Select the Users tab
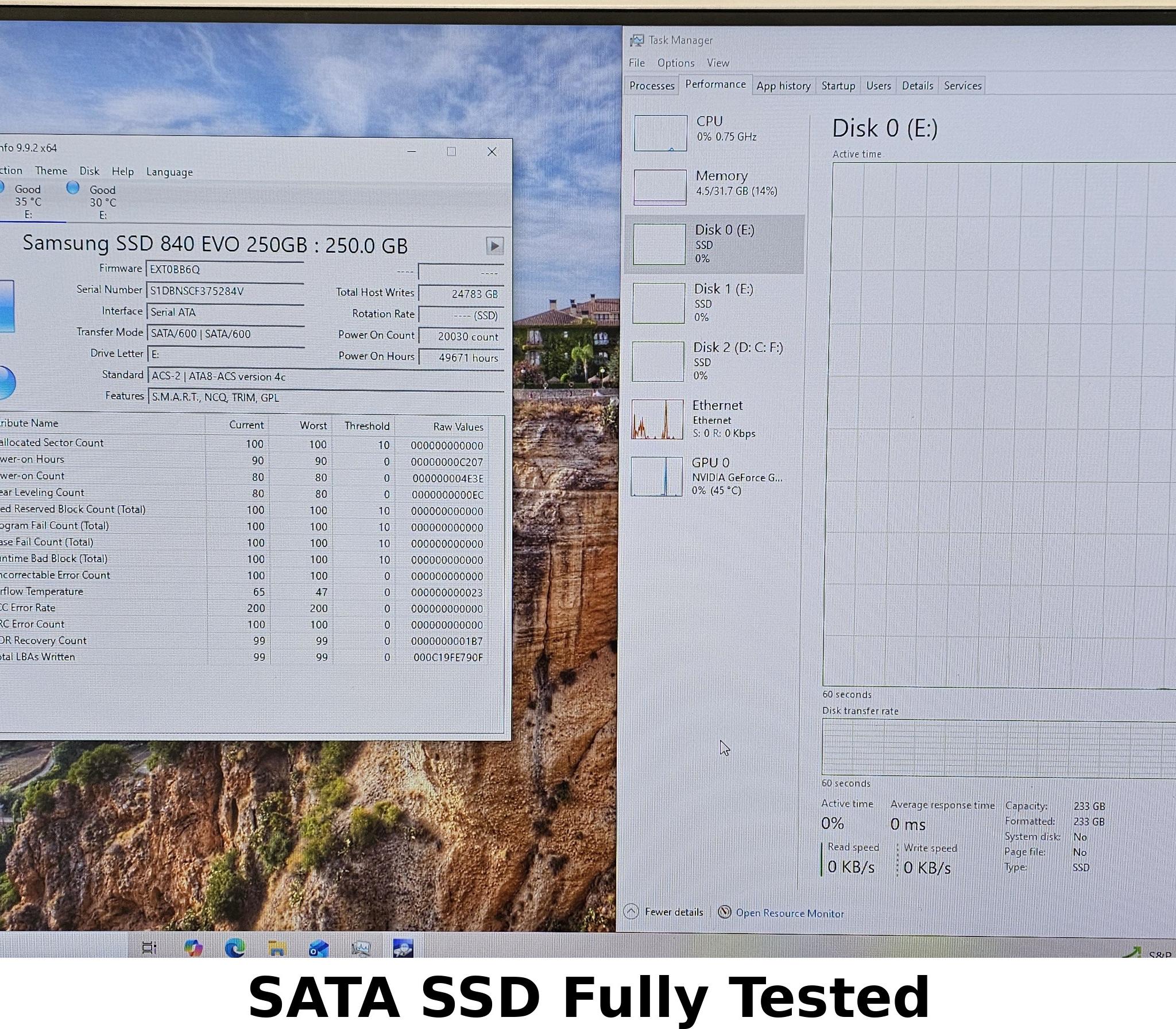 point(879,86)
